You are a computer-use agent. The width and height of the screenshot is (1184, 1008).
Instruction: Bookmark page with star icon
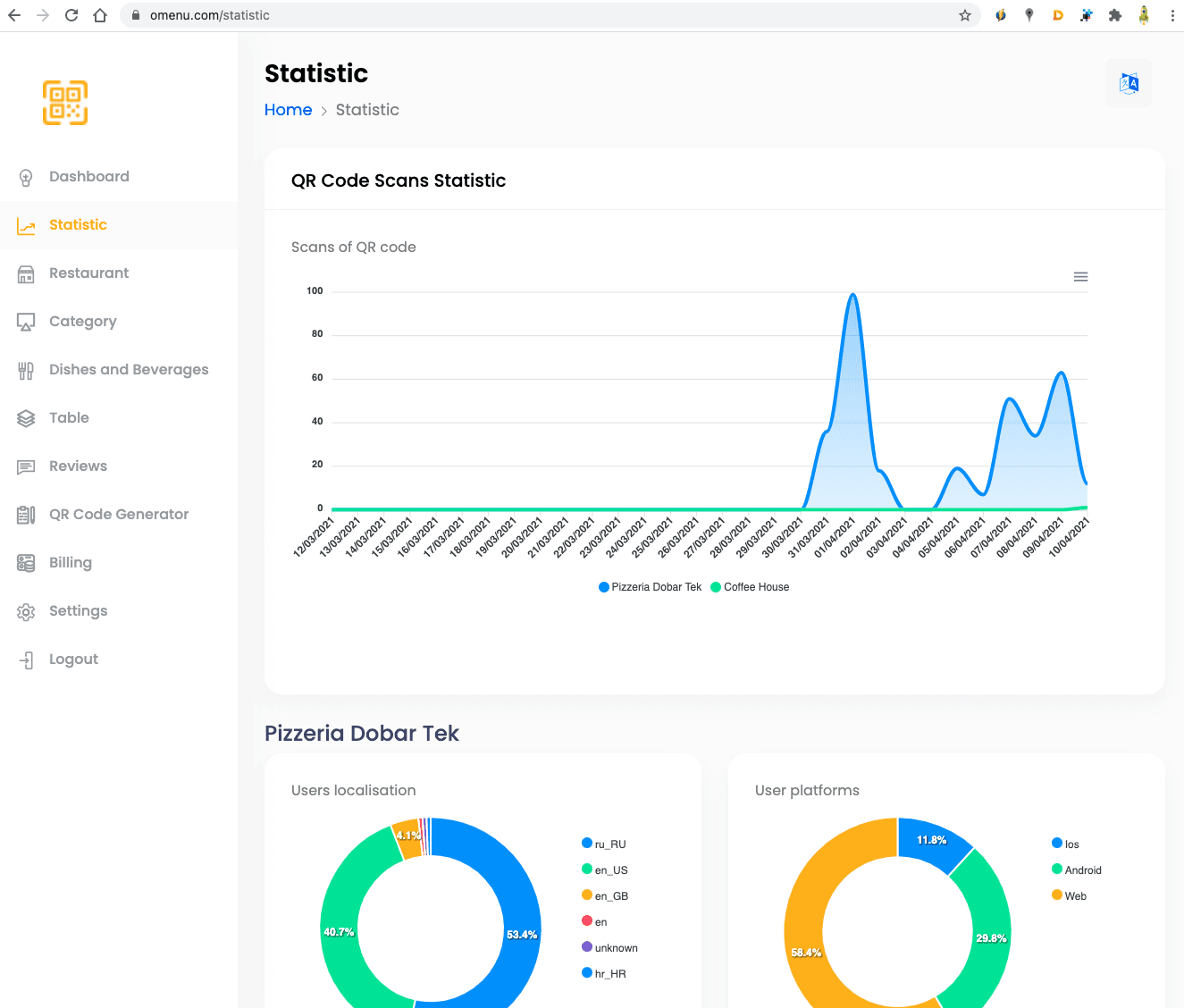965,15
